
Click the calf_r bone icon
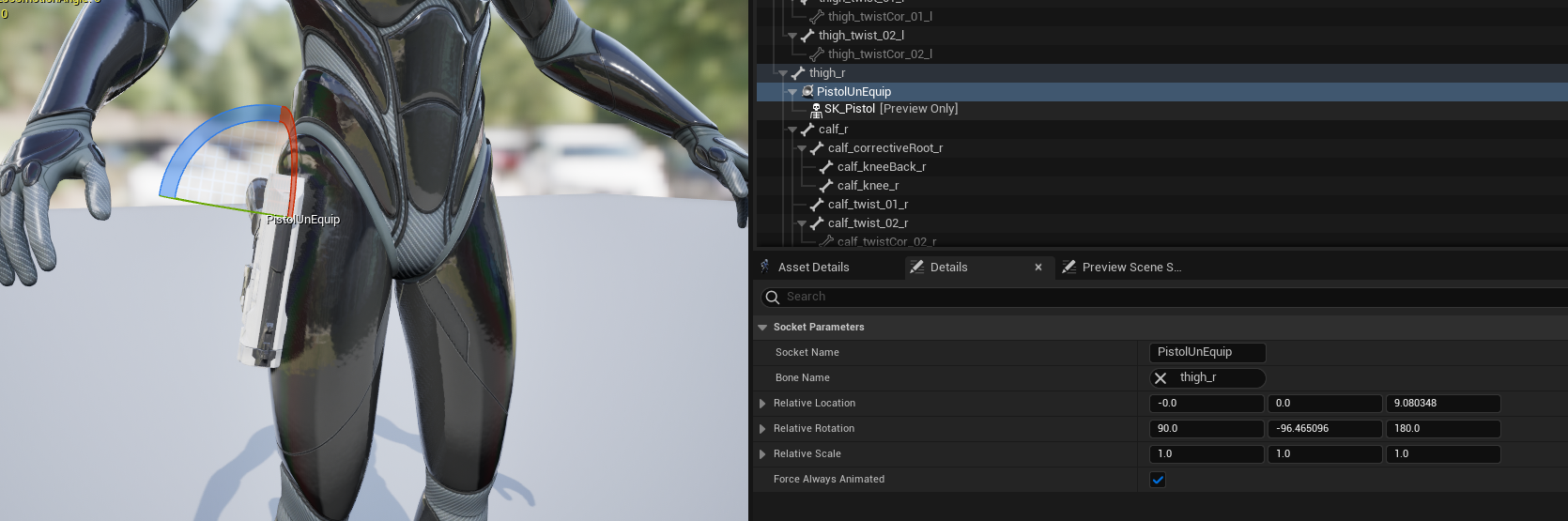[x=807, y=129]
